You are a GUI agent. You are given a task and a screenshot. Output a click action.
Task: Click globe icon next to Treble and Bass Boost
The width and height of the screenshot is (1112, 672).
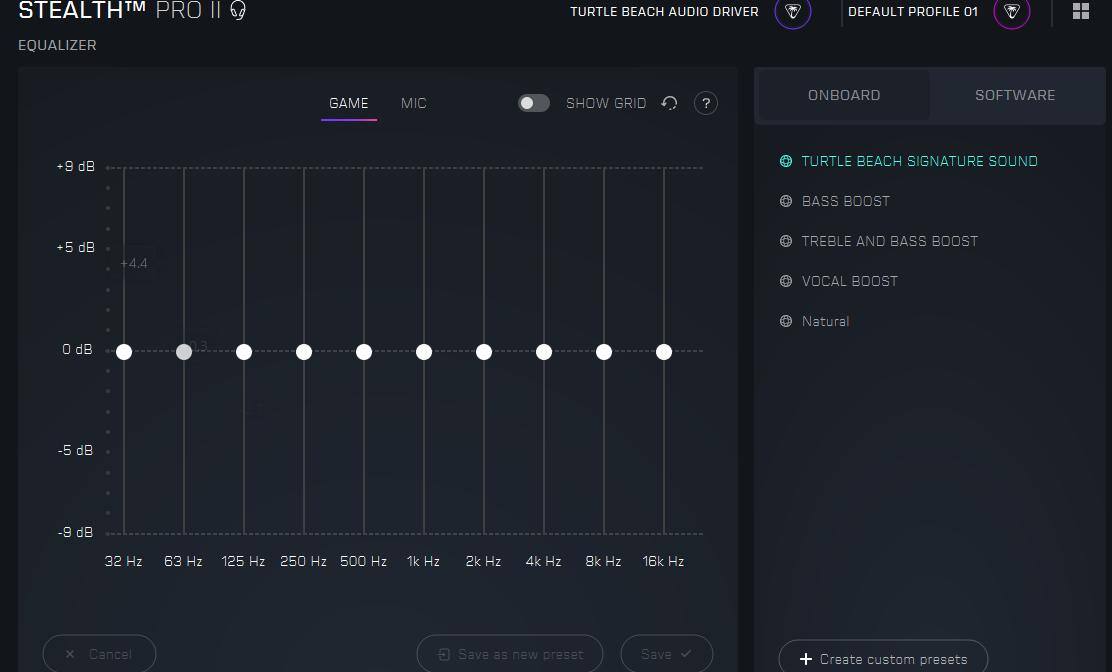pos(786,241)
